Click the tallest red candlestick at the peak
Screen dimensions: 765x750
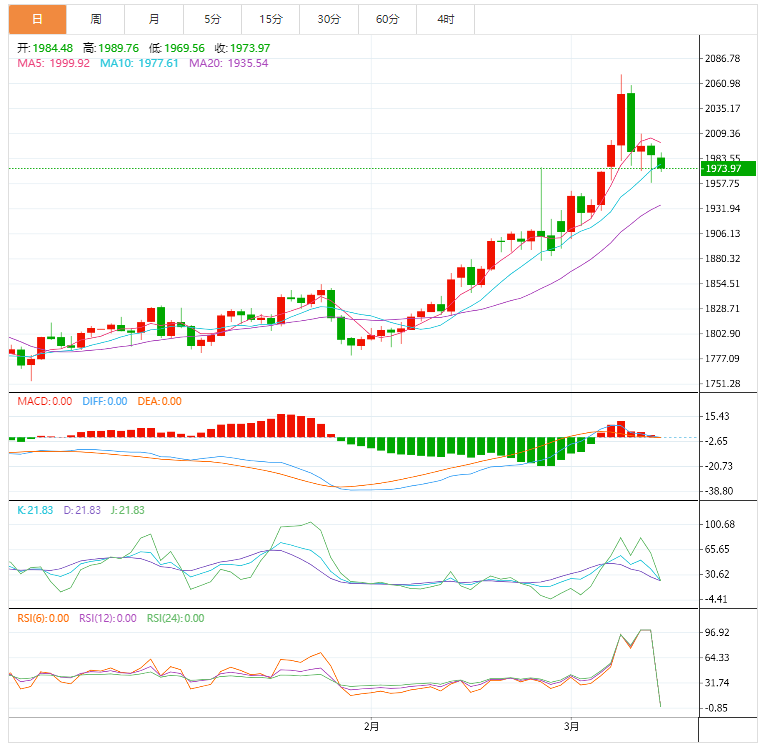pyautogui.click(x=621, y=122)
